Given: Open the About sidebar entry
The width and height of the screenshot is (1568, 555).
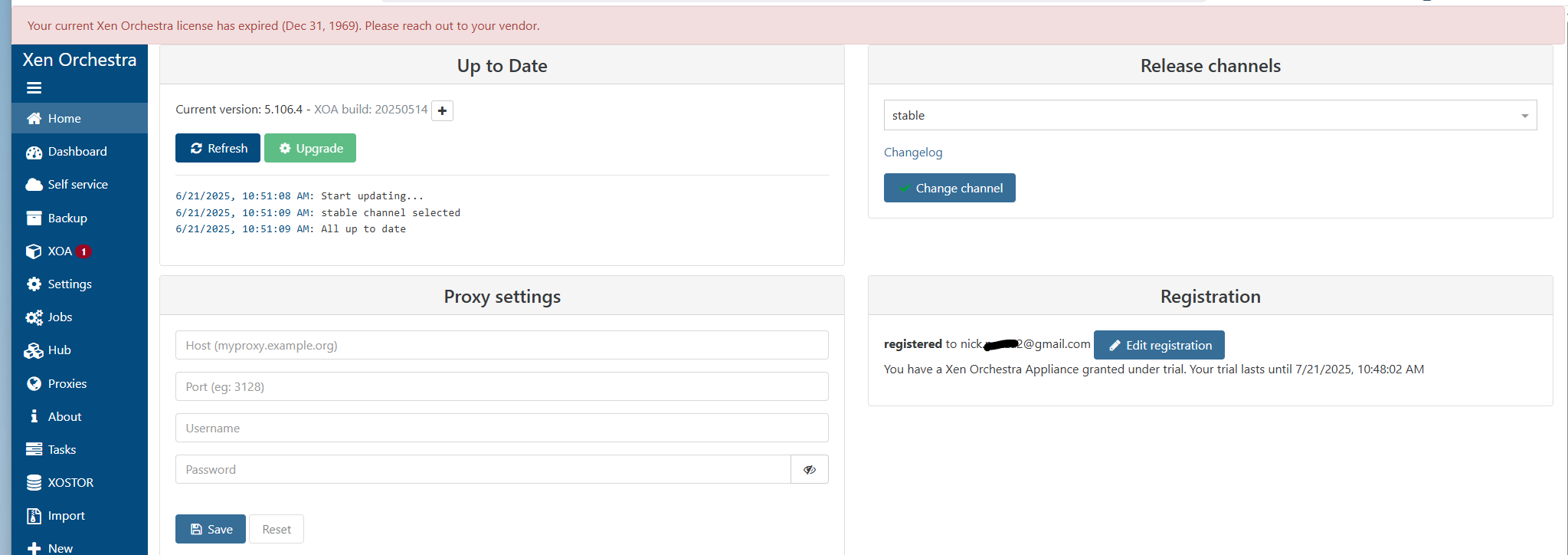Looking at the screenshot, I should point(80,416).
